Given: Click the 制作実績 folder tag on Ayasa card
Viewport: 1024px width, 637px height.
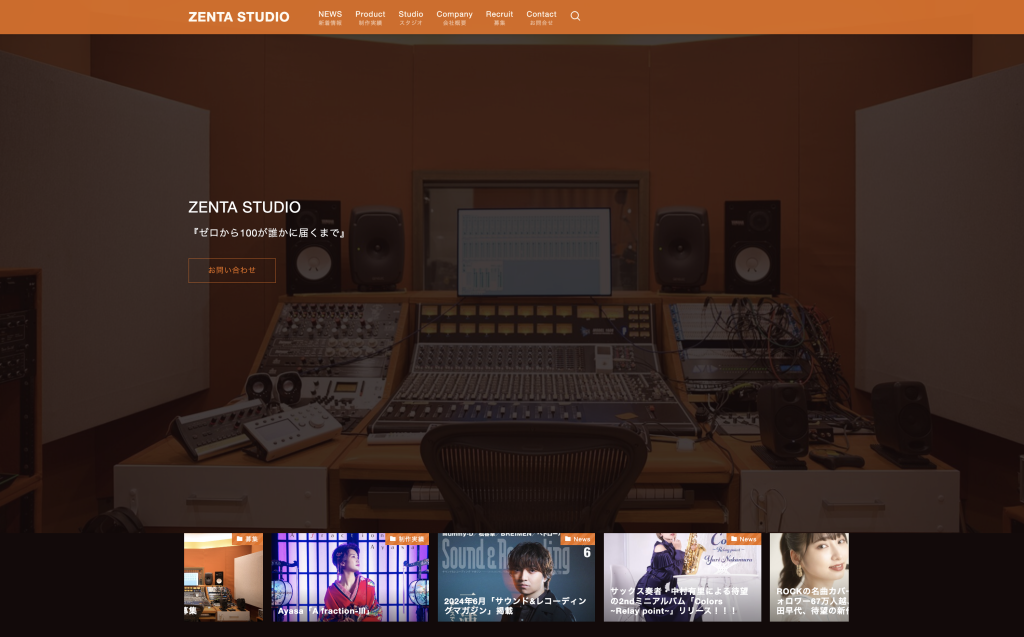Looking at the screenshot, I should point(407,539).
